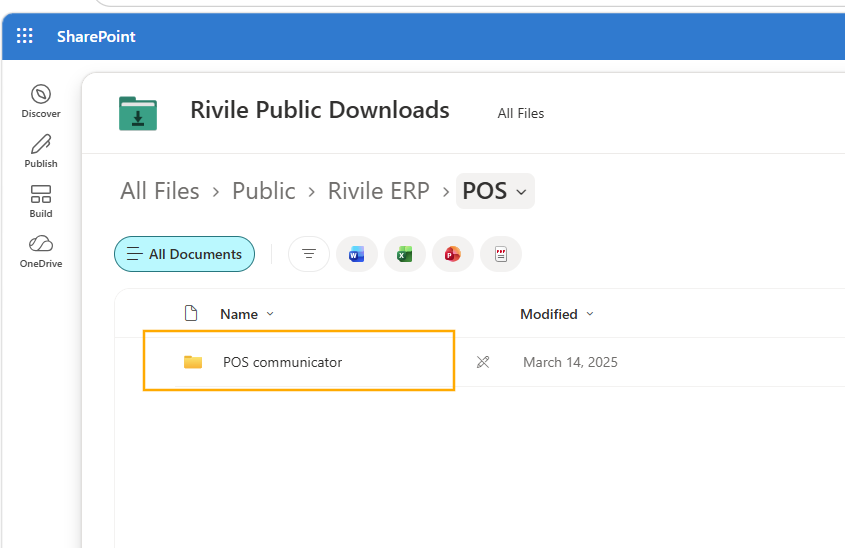The width and height of the screenshot is (845, 548).
Task: Open Build in the left rail
Action: tap(41, 202)
